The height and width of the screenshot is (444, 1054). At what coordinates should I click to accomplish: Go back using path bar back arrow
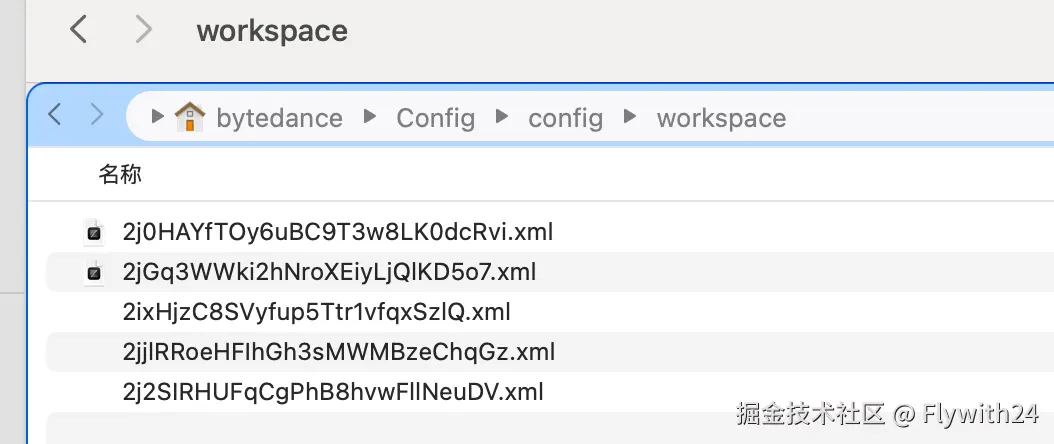(55, 115)
